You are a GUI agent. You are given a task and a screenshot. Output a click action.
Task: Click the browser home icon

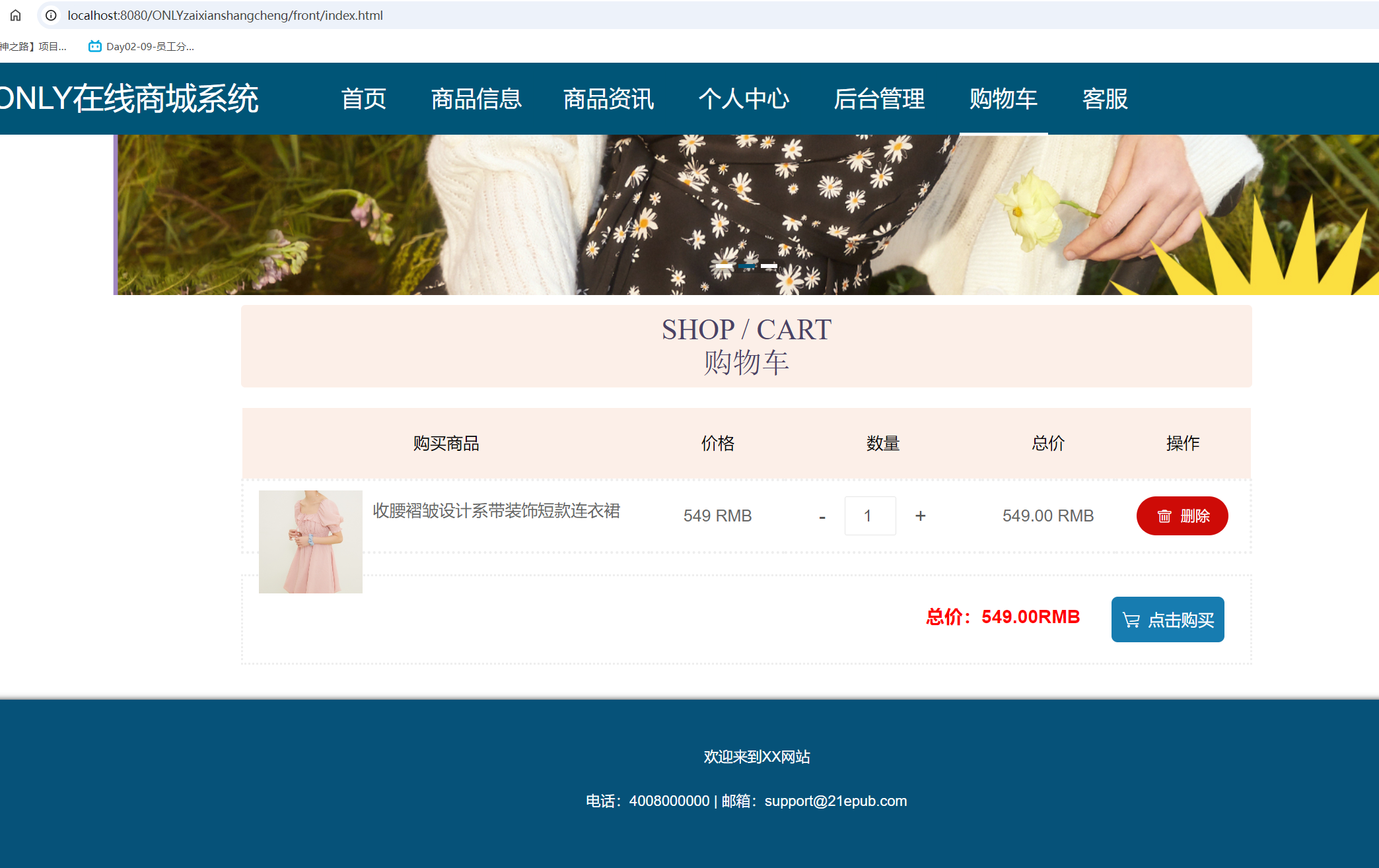[x=15, y=15]
